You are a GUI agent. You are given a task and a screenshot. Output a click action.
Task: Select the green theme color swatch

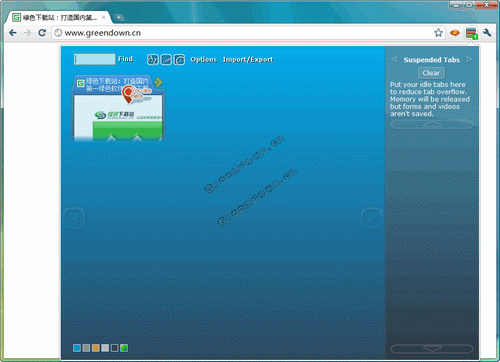[124, 348]
